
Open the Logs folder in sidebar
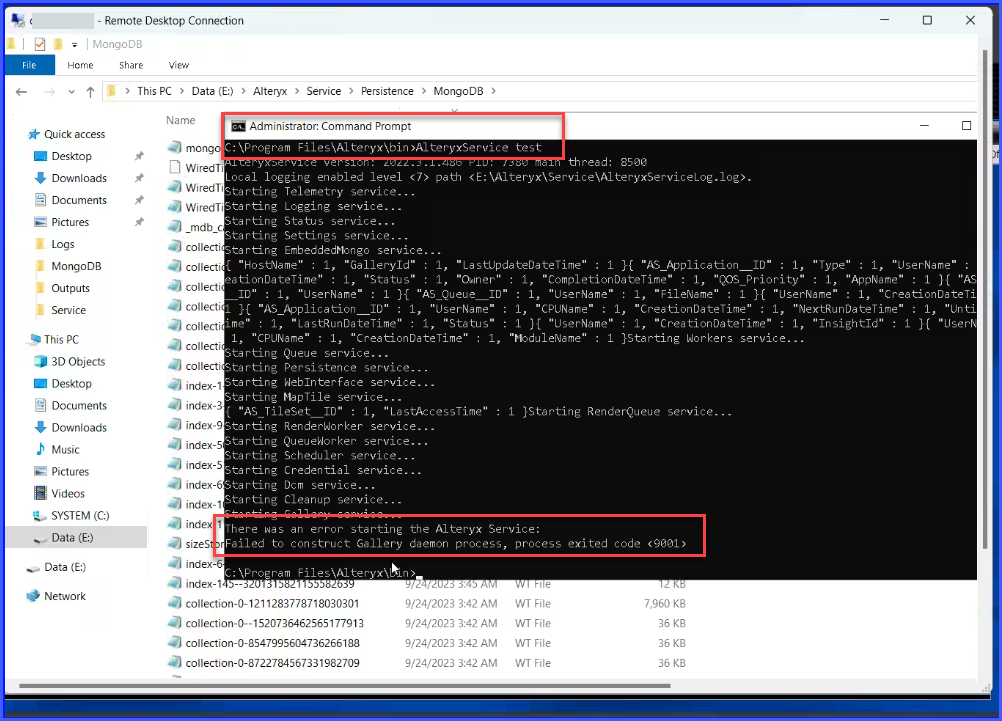63,244
